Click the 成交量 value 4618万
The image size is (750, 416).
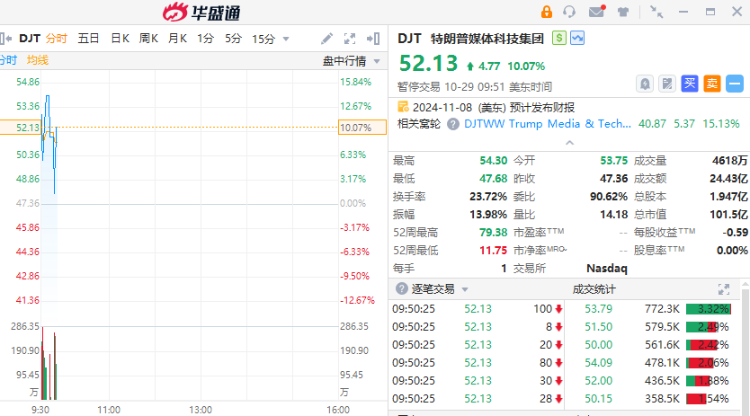coord(730,161)
